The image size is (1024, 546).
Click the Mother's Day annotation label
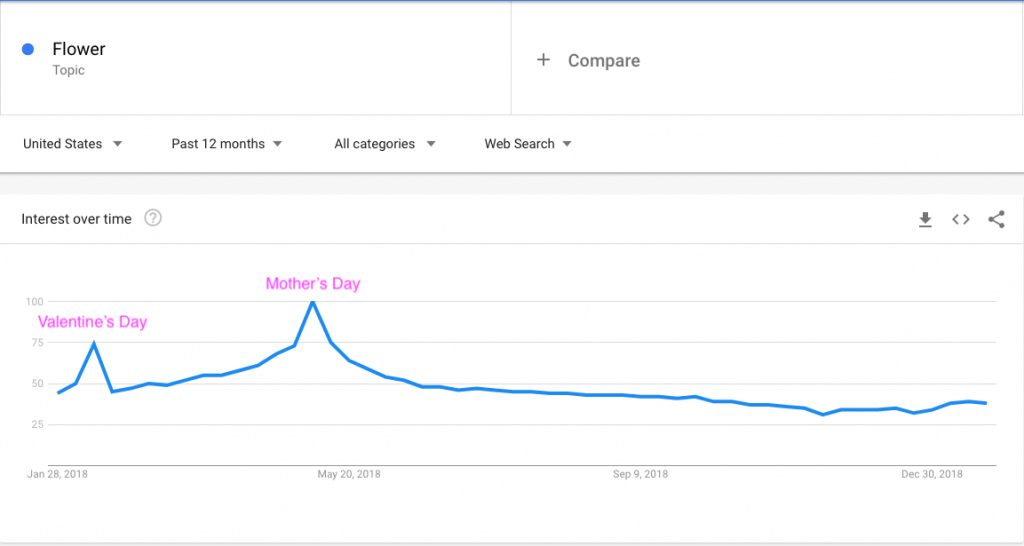(x=312, y=284)
